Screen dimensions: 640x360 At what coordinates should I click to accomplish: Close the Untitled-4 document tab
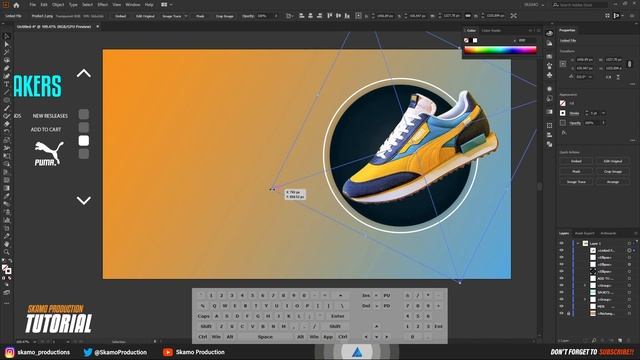[x=98, y=27]
